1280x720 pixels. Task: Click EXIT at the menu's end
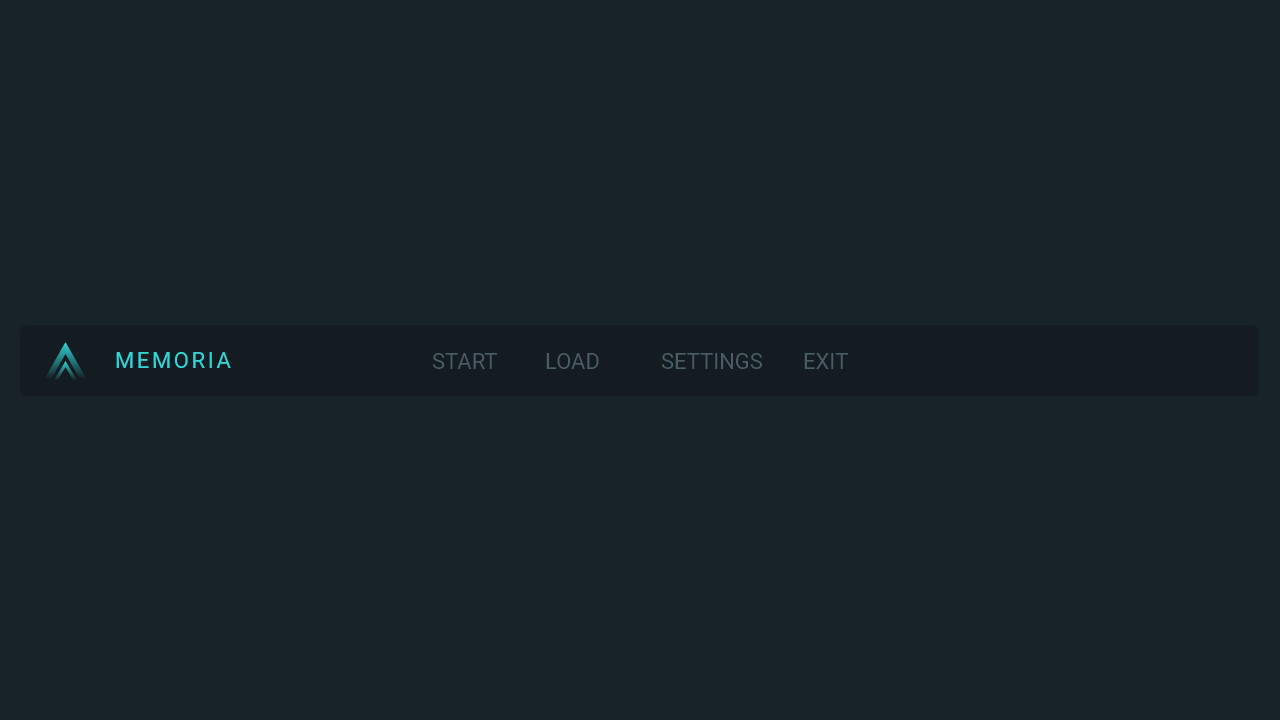[825, 362]
